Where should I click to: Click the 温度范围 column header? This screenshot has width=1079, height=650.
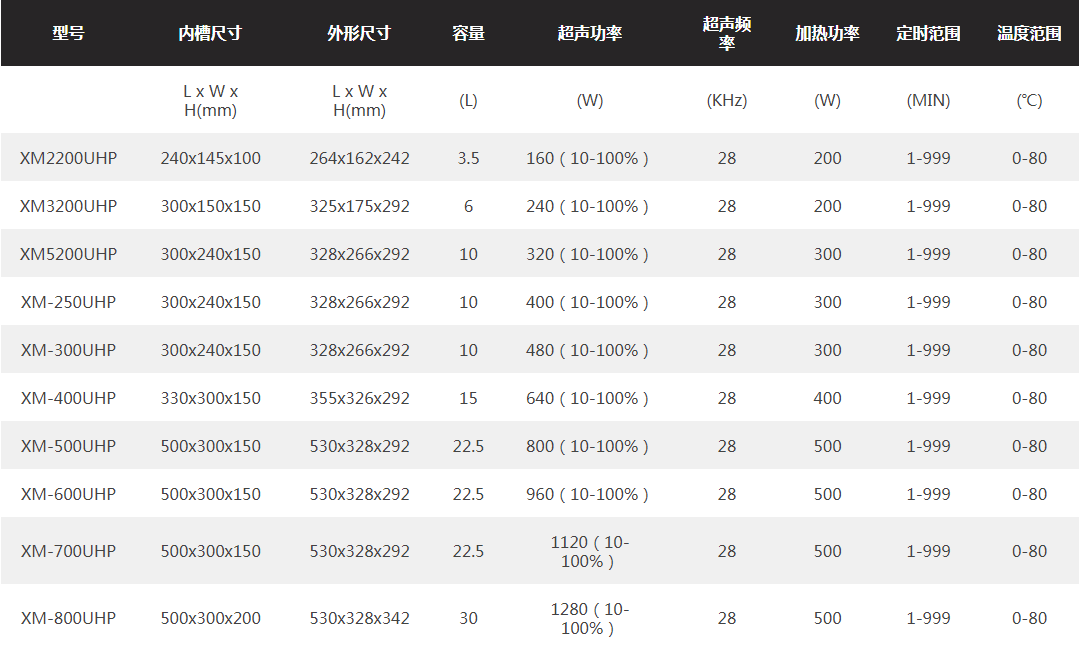pyautogui.click(x=1029, y=33)
